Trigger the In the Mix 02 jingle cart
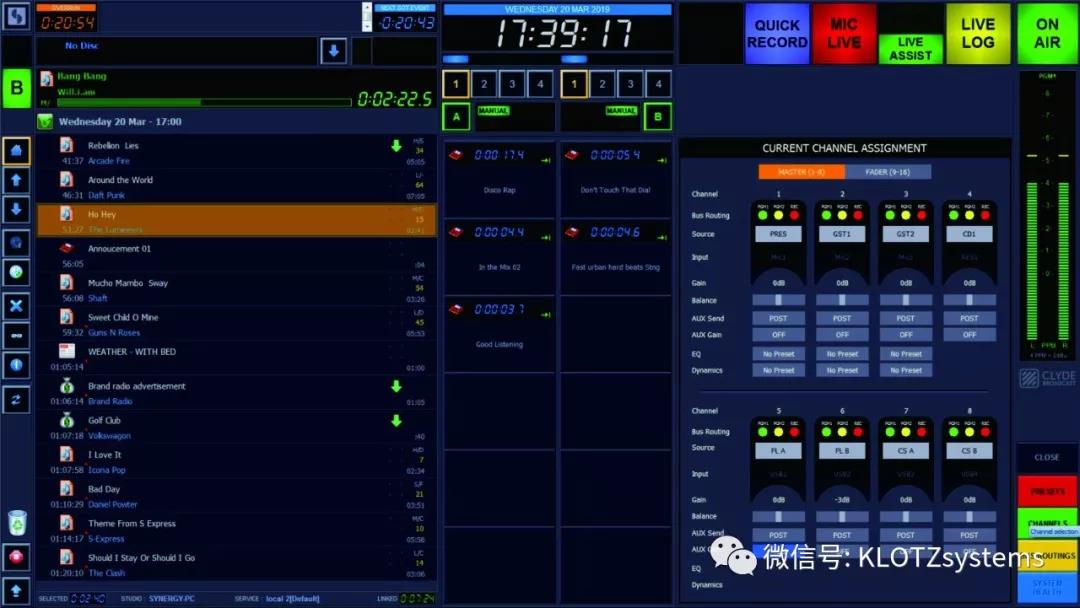 (x=499, y=257)
